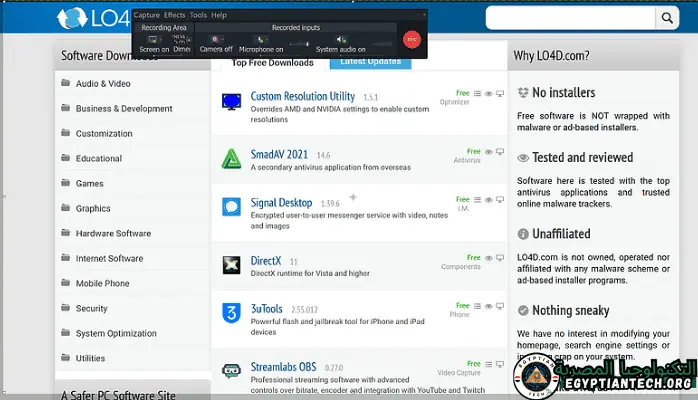Open the Effects menu in recorder
This screenshot has width=698, height=400.
pos(174,15)
